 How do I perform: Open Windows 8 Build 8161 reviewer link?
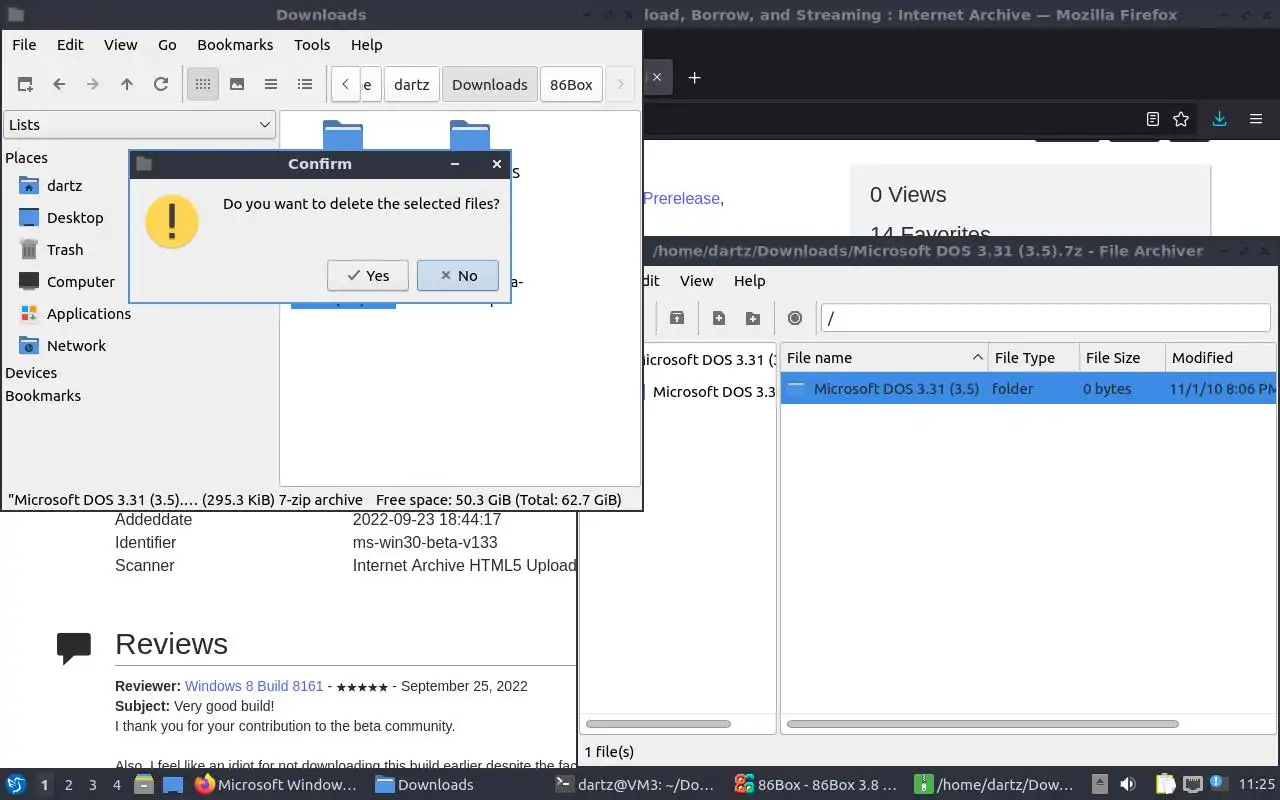254,686
